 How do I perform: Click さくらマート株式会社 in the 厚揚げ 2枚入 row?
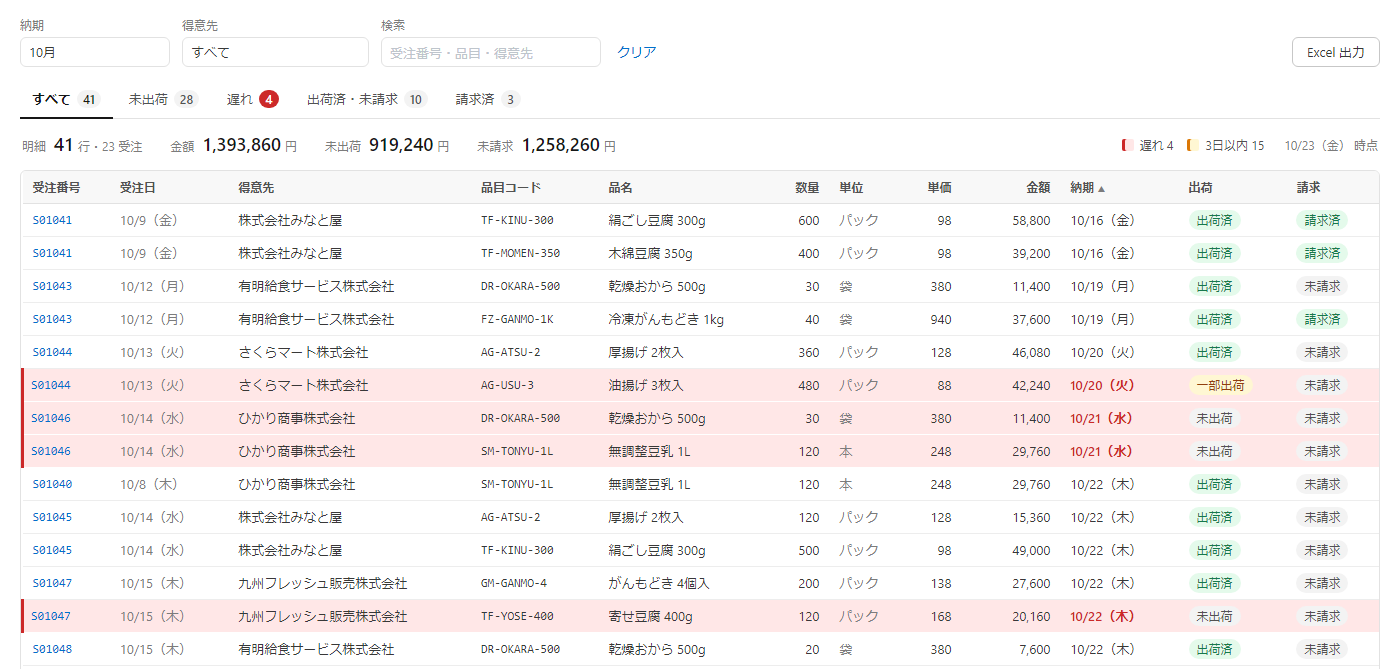click(303, 352)
